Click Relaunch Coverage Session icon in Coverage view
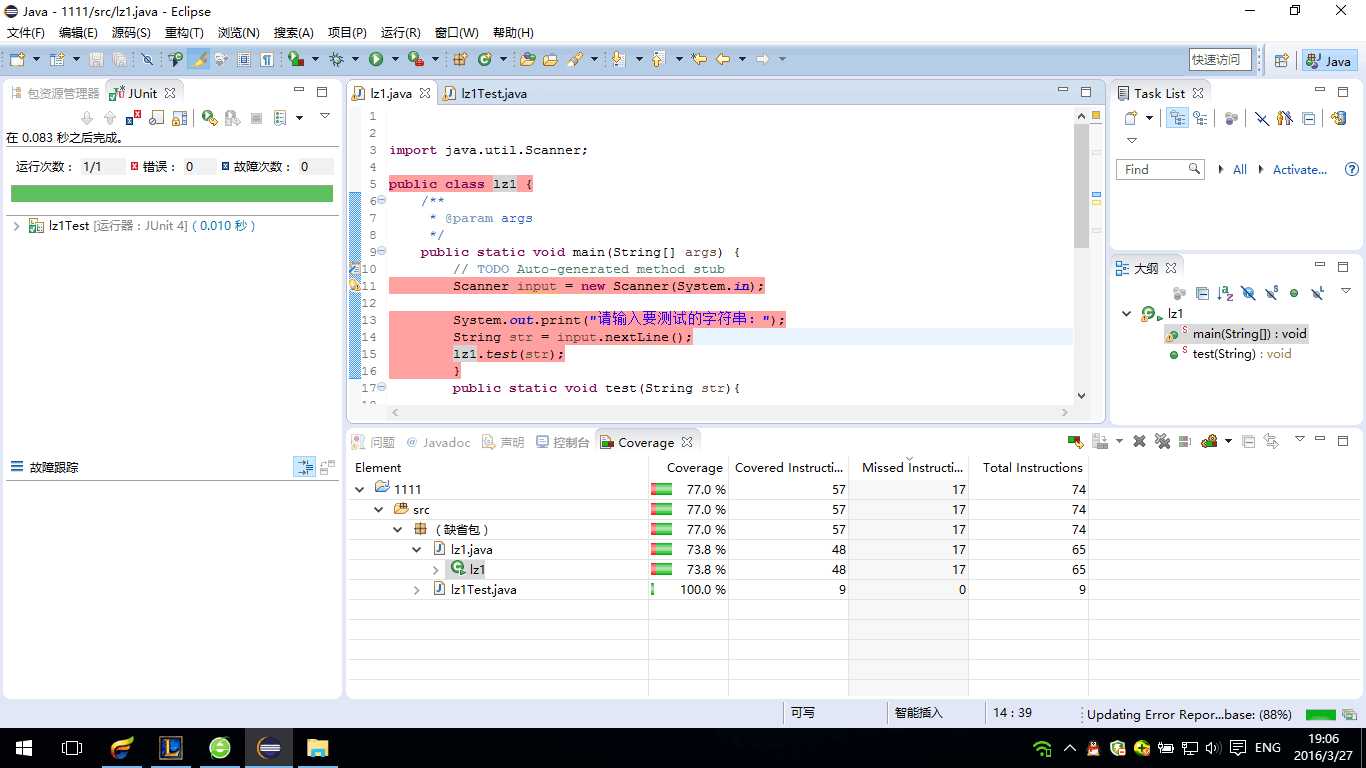 (x=1076, y=441)
